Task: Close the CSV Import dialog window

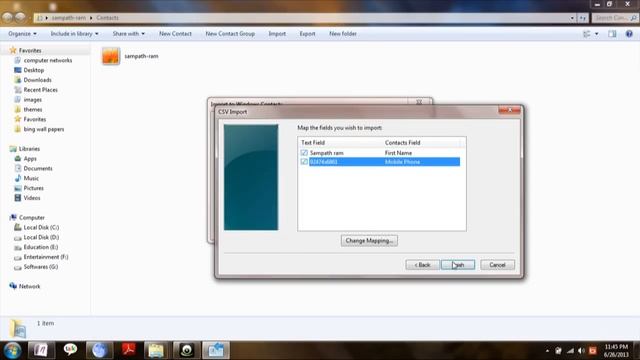Action: click(x=509, y=110)
